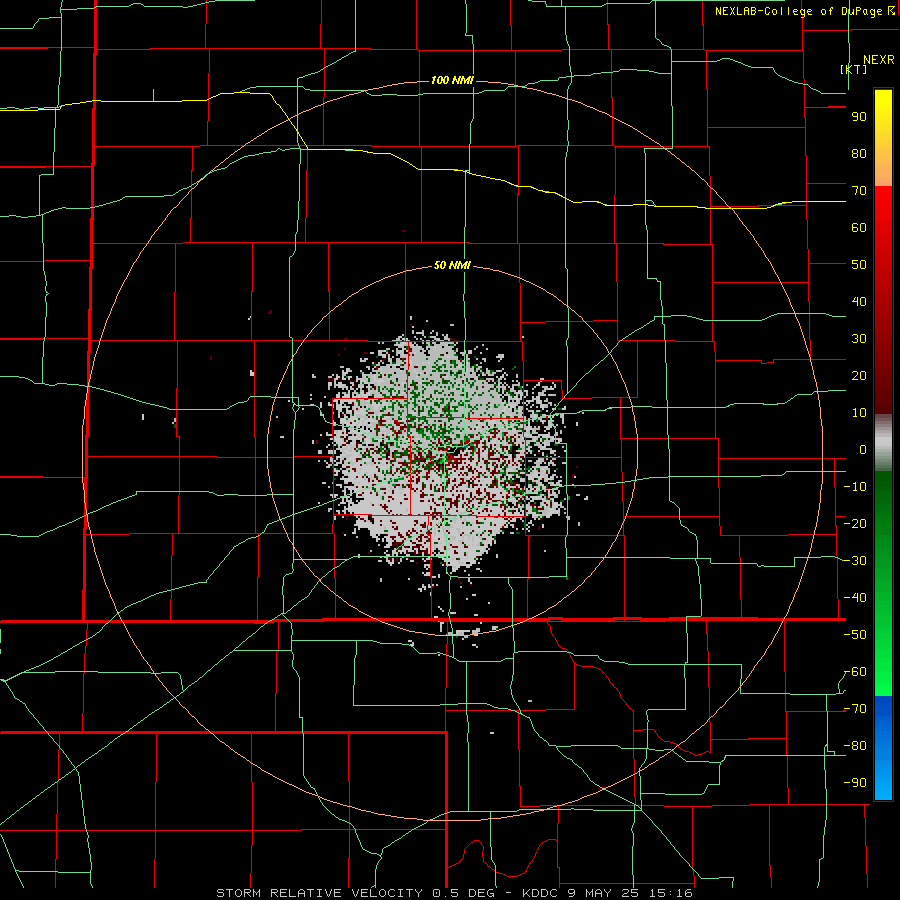Click the -40 value on velocity scale

coord(855,598)
